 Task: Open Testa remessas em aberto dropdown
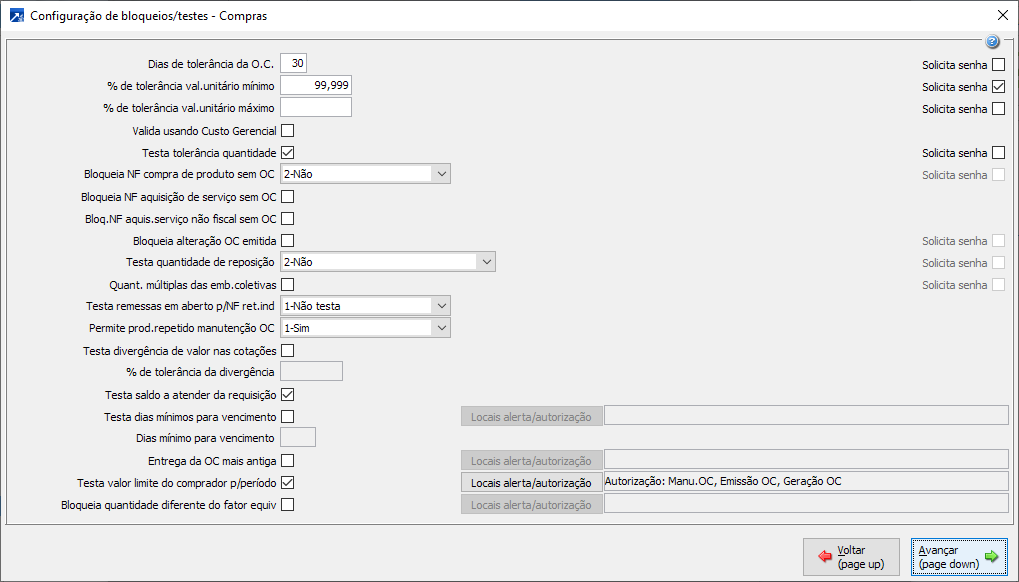click(x=441, y=306)
